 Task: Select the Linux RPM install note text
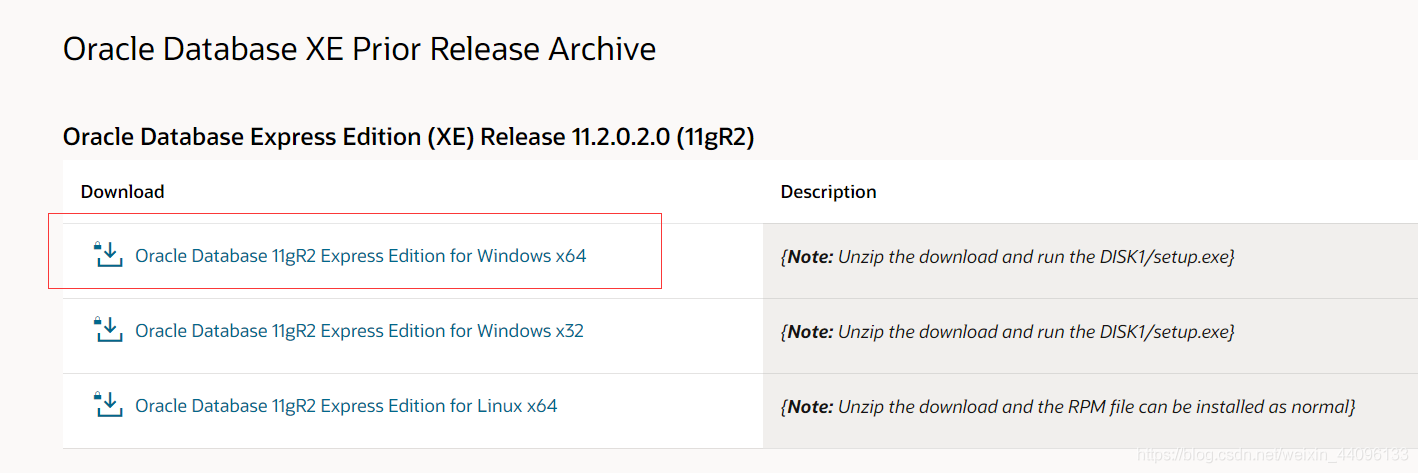(x=1067, y=407)
